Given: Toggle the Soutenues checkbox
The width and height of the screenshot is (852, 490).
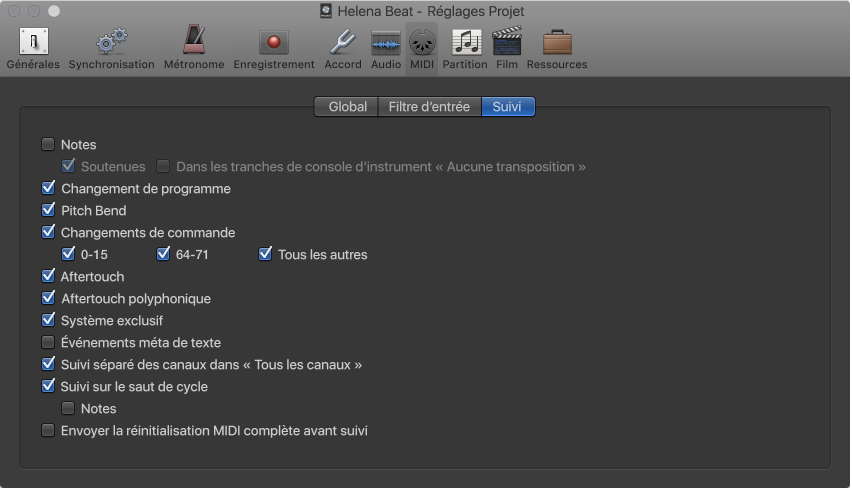Looking at the screenshot, I should [68, 166].
